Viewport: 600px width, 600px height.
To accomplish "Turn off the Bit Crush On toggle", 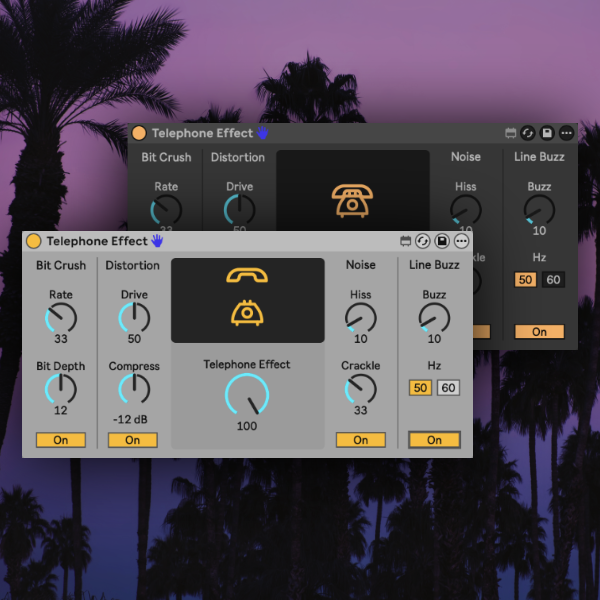I will click(x=61, y=440).
